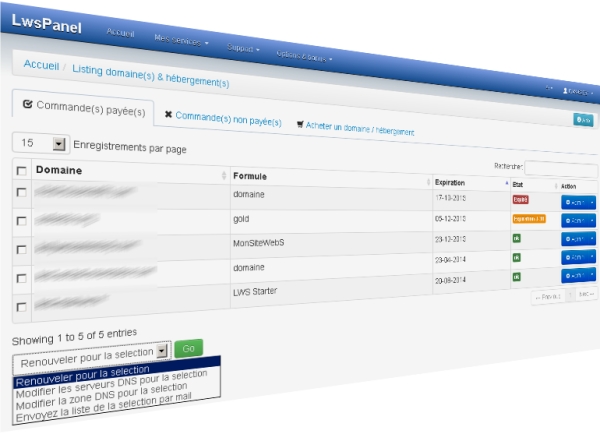Tick the select-all checkbox in table header
Image resolution: width=600 pixels, height=434 pixels.
pyautogui.click(x=21, y=171)
